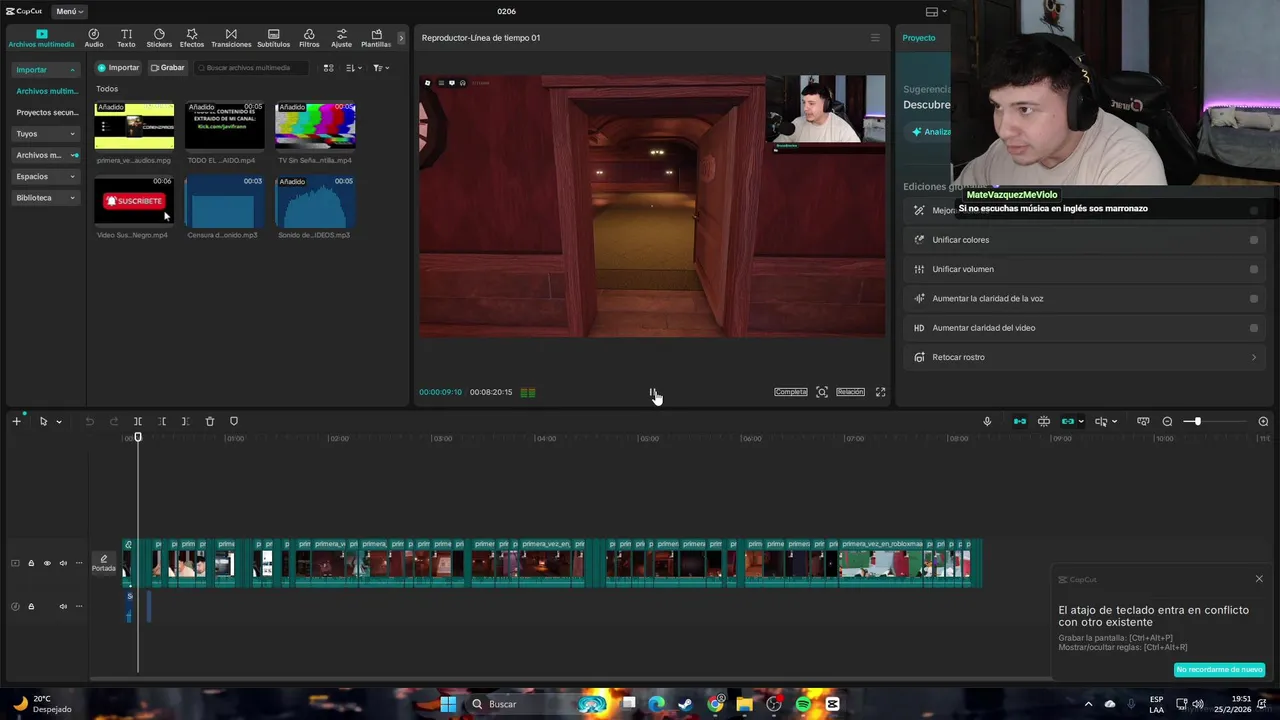This screenshot has width=1280, height=720.
Task: Hide the main video track
Action: (47, 563)
